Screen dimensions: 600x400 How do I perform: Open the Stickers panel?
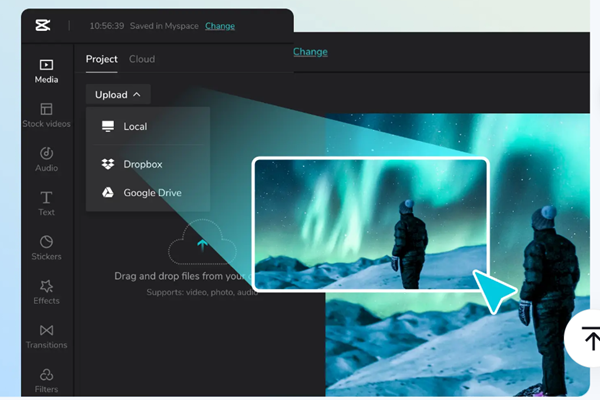(x=46, y=247)
